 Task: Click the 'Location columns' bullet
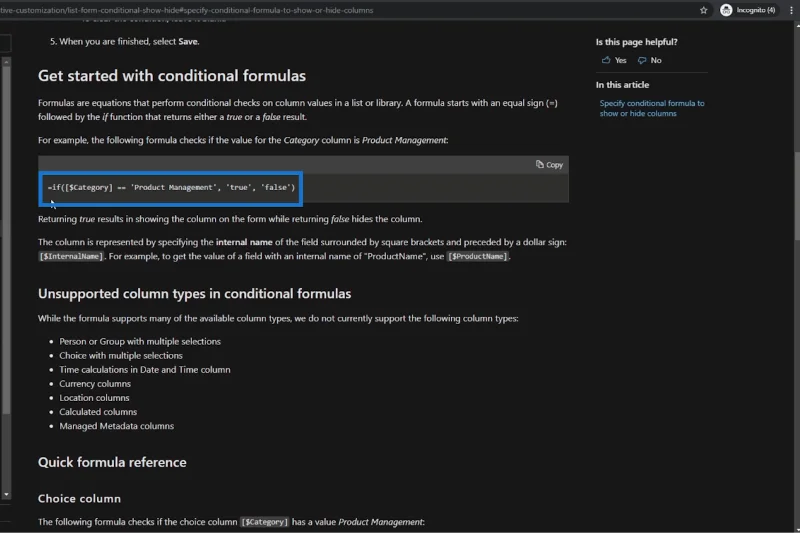pos(94,398)
